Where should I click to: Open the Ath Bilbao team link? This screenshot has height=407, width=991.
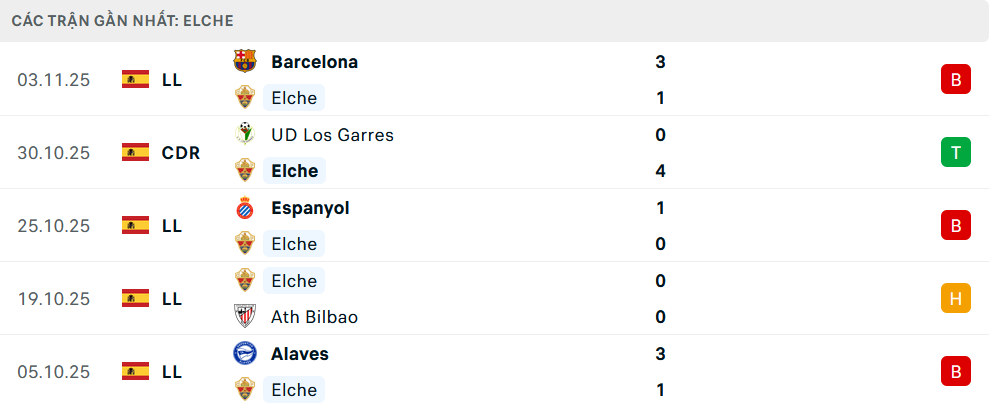[314, 317]
